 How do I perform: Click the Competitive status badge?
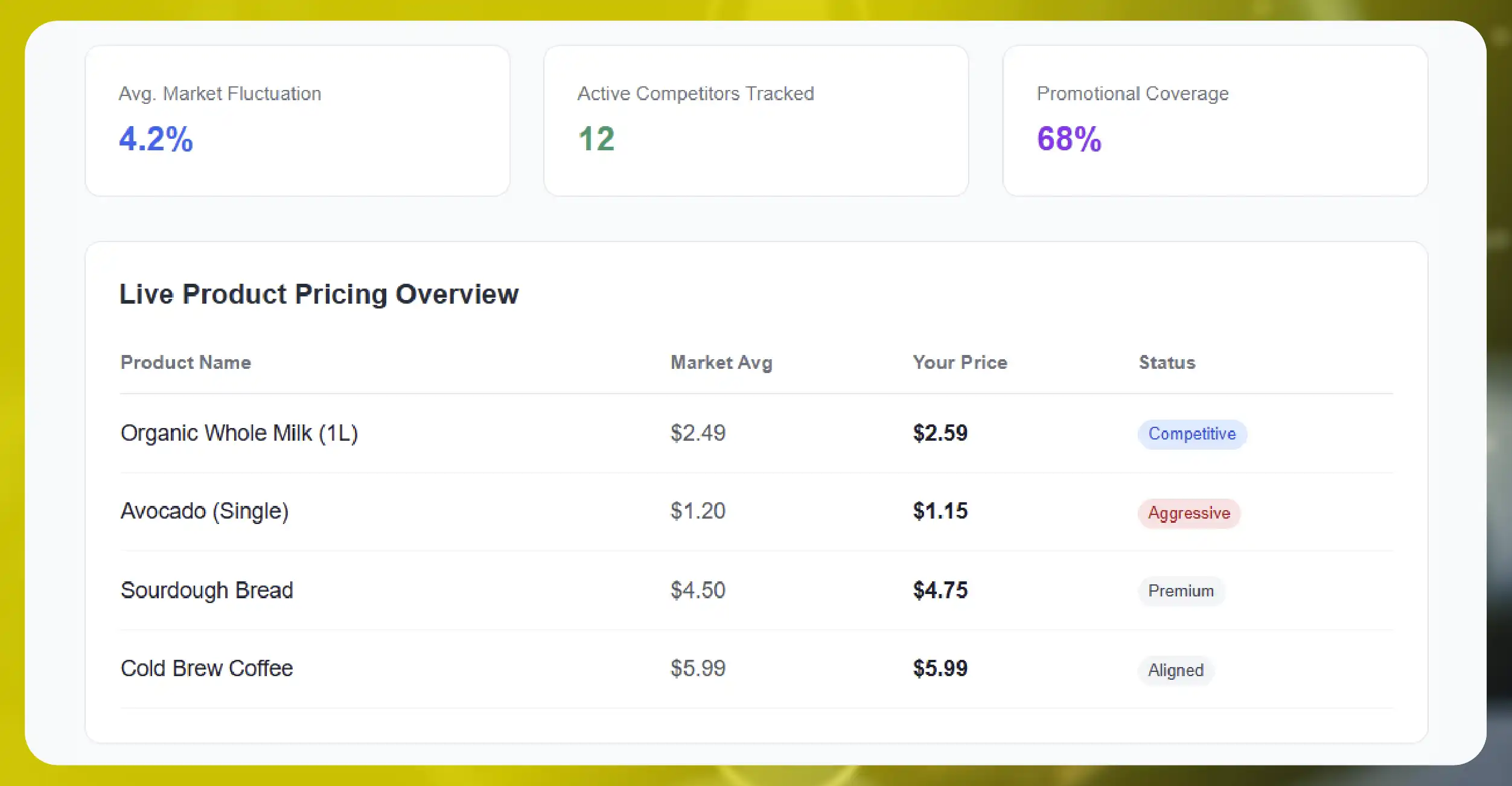pos(1192,434)
